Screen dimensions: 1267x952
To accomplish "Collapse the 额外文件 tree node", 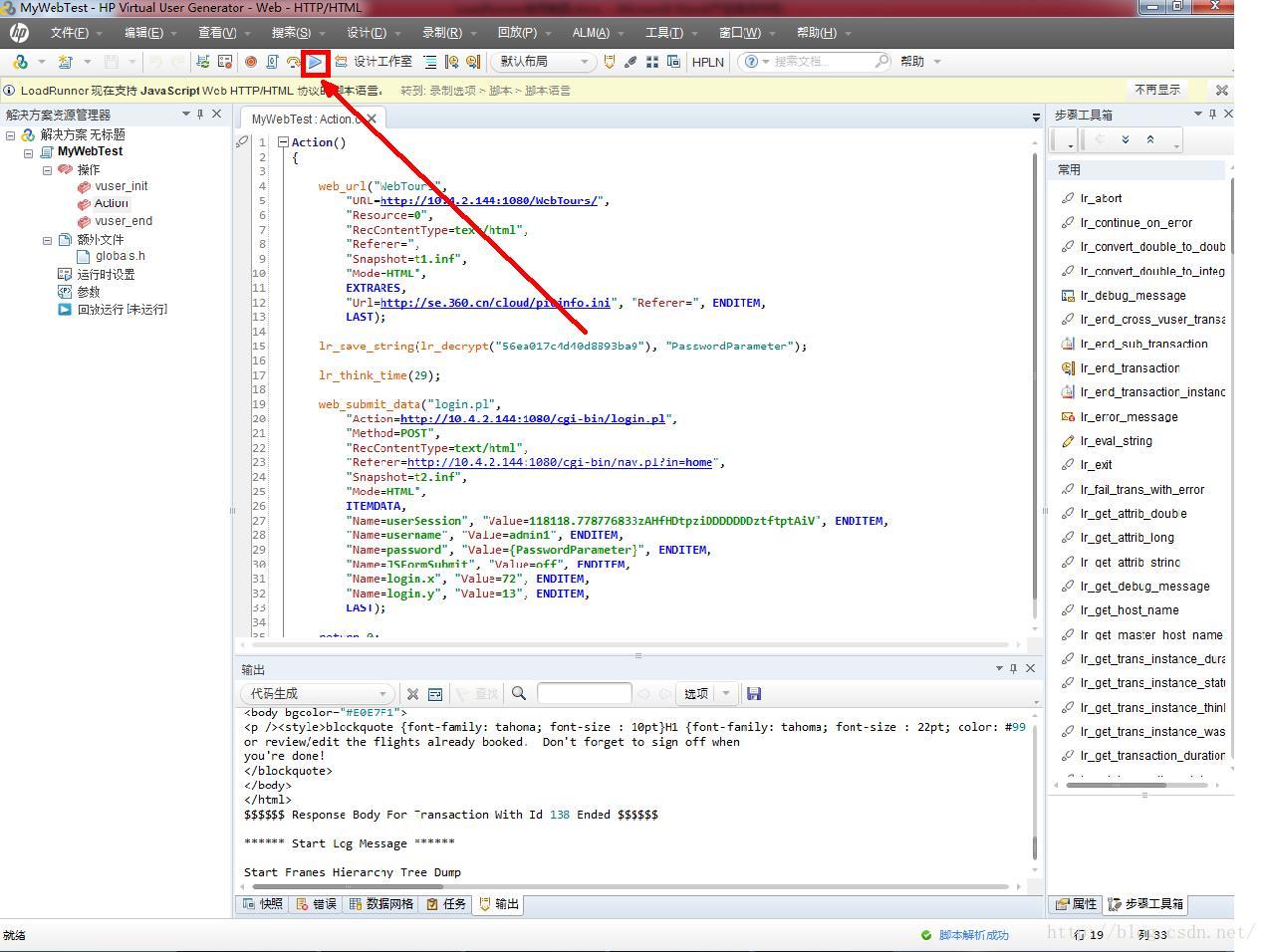I will [x=46, y=240].
